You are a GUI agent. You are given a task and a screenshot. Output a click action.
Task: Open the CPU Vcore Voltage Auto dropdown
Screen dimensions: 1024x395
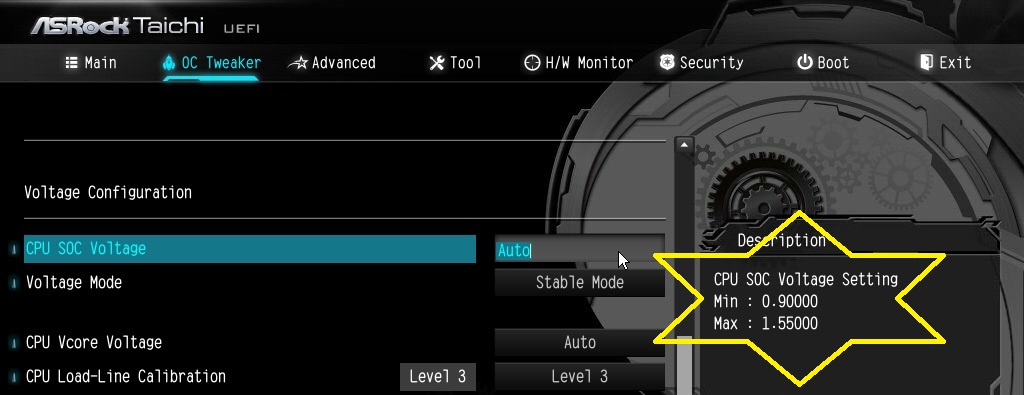tap(579, 343)
